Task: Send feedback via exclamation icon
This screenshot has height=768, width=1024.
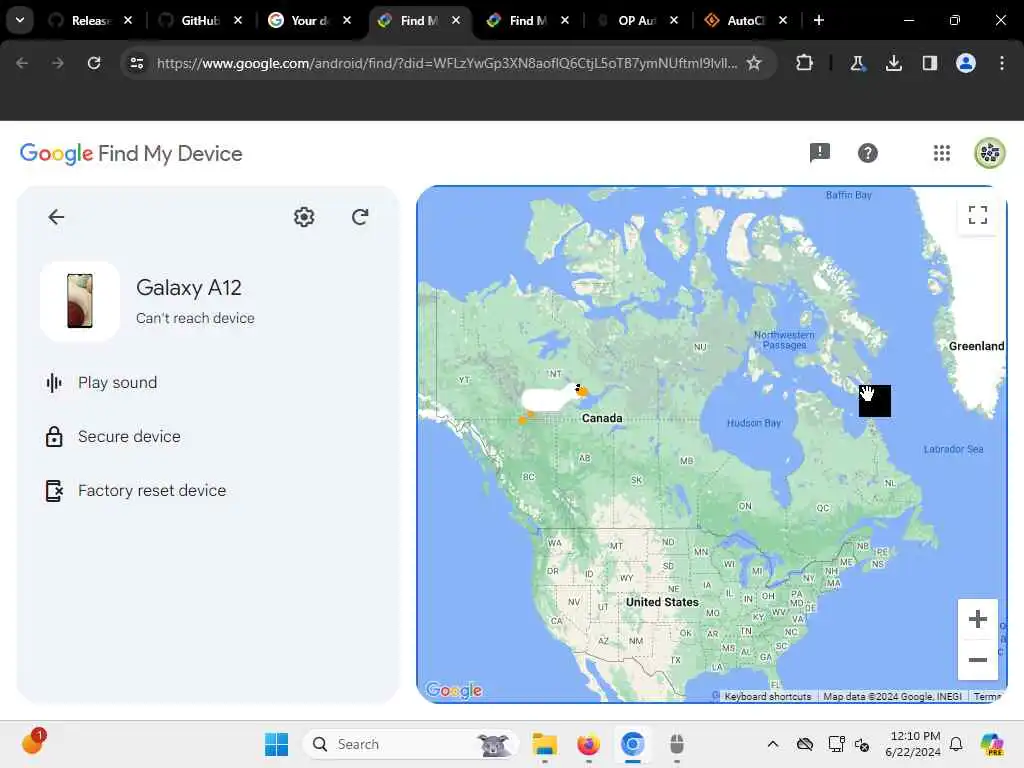Action: (x=820, y=153)
